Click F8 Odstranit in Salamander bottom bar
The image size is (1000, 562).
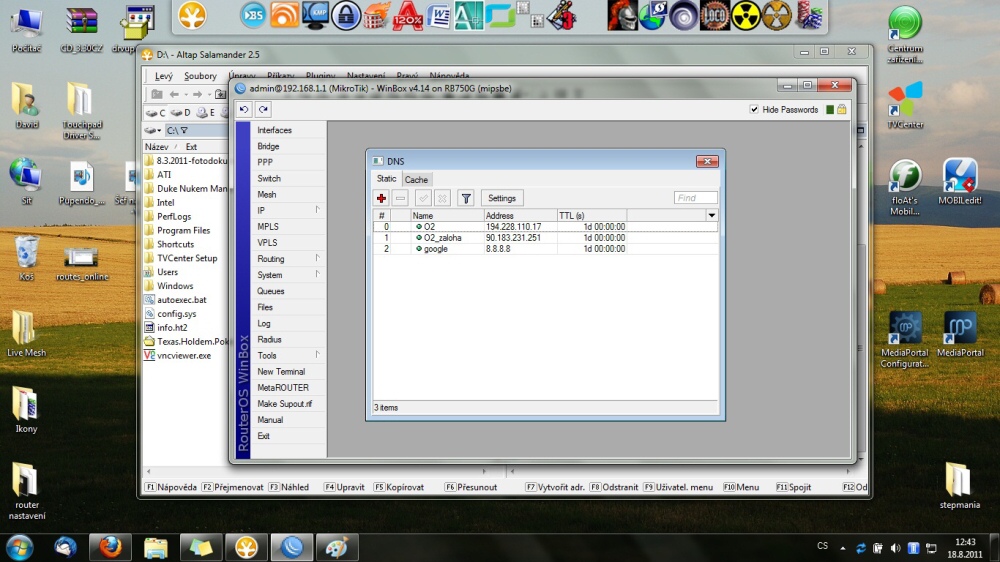click(x=614, y=487)
